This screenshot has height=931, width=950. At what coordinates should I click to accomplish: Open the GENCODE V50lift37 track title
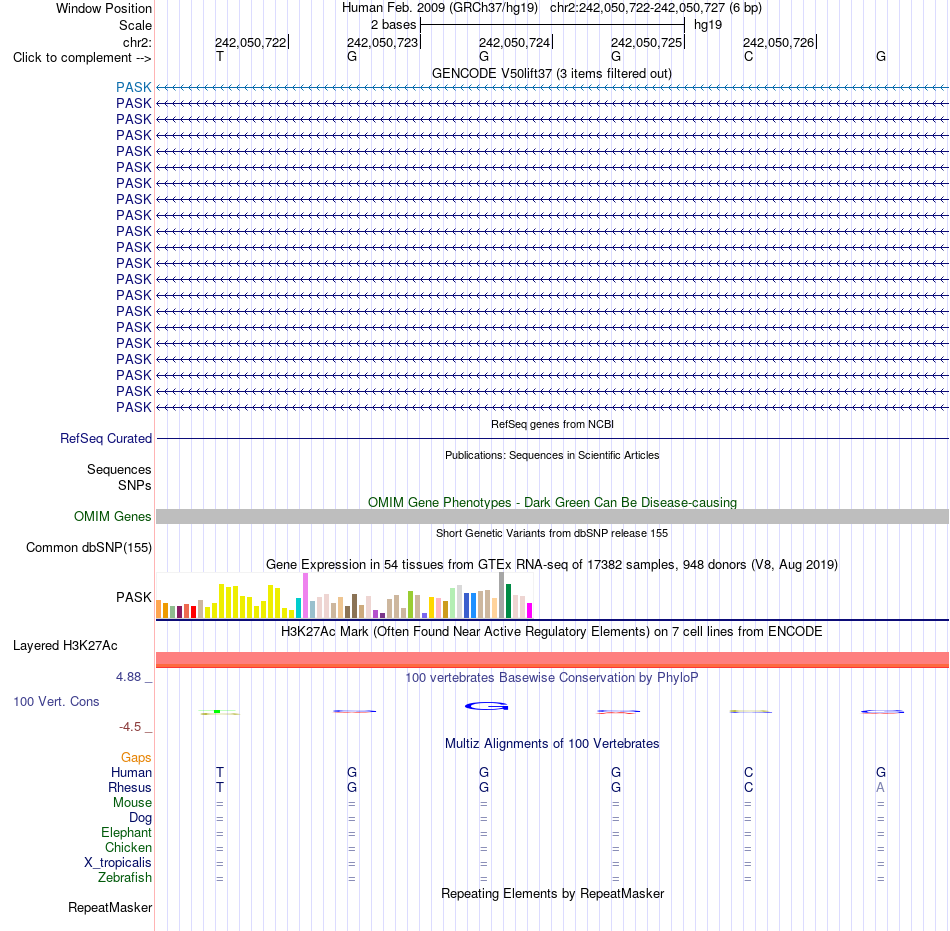pyautogui.click(x=551, y=73)
